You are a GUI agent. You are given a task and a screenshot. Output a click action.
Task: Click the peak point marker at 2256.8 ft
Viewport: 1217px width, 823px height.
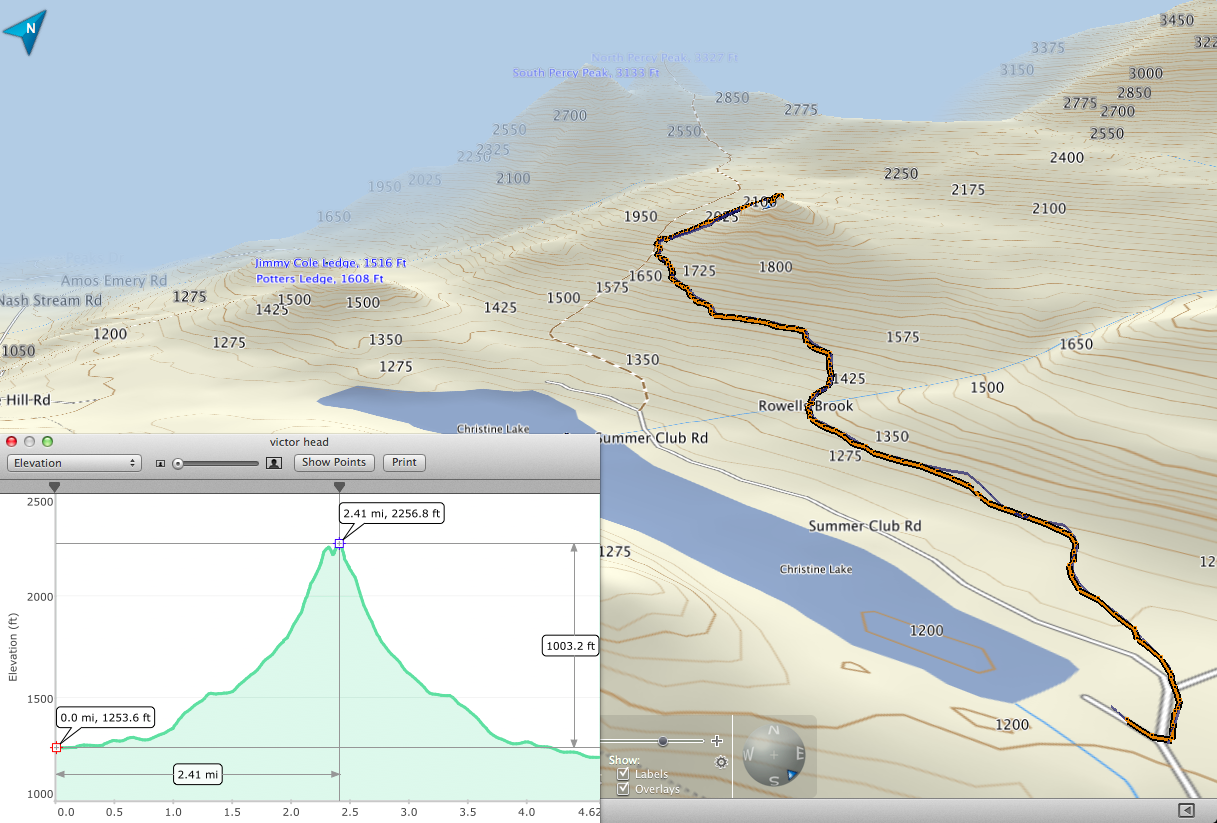click(x=340, y=543)
